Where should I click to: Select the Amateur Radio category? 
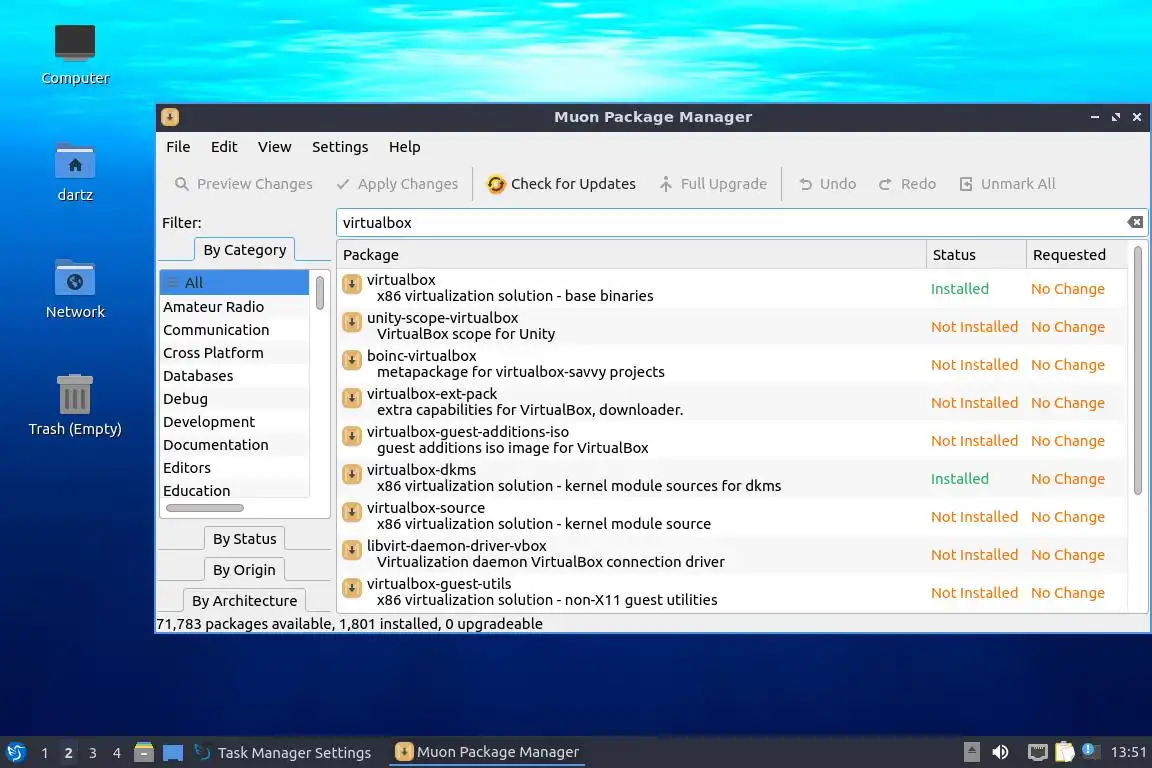234,306
